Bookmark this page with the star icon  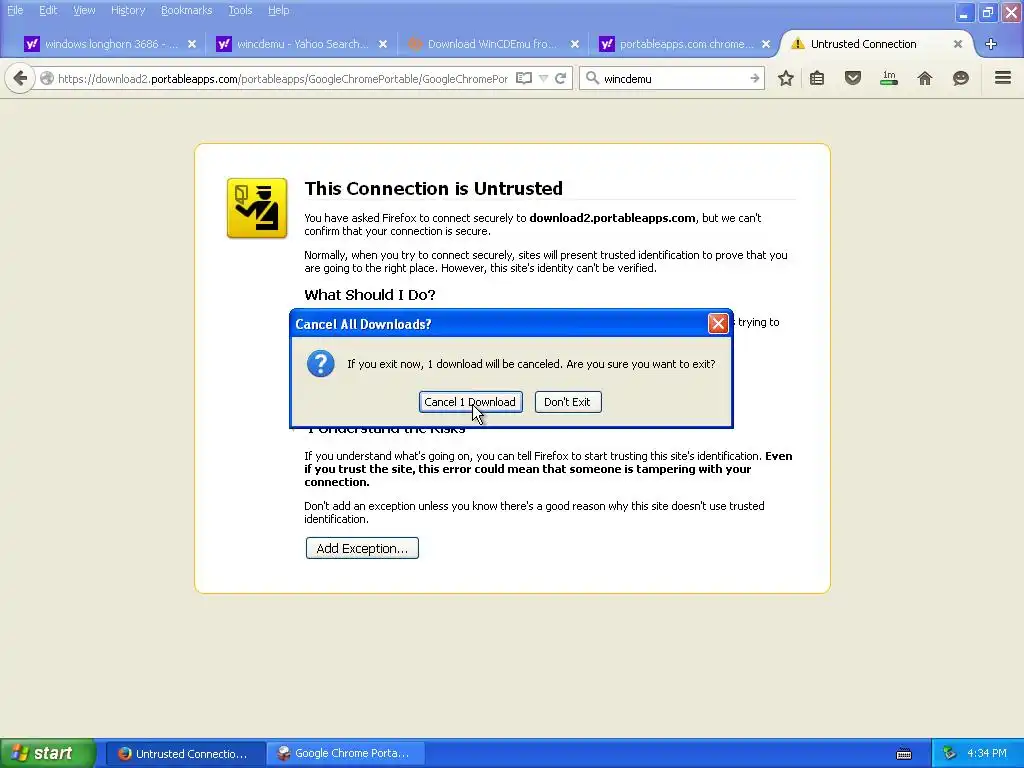(786, 78)
